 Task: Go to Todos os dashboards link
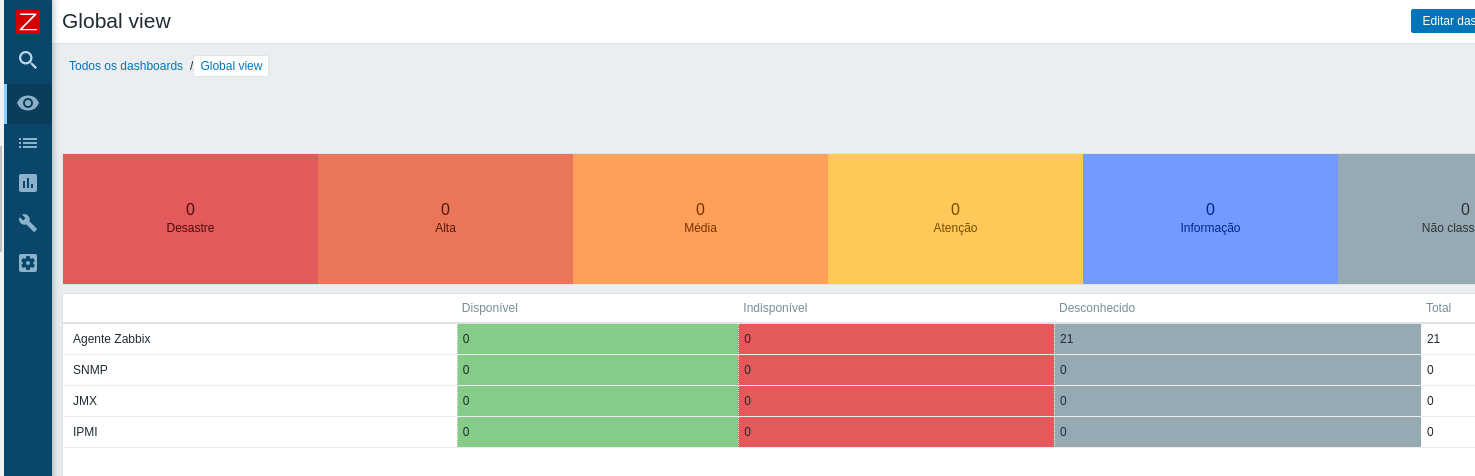coord(126,66)
